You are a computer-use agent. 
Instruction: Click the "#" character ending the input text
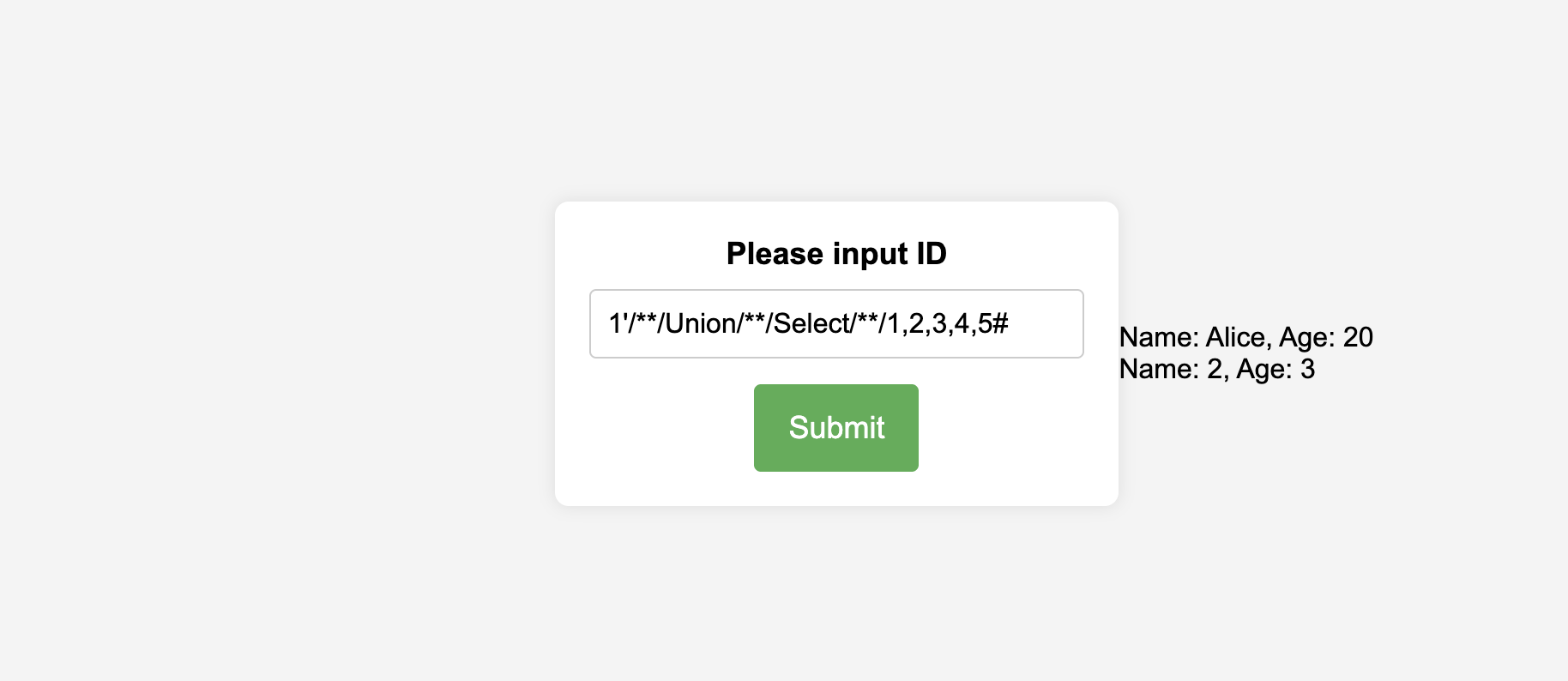[x=1000, y=324]
